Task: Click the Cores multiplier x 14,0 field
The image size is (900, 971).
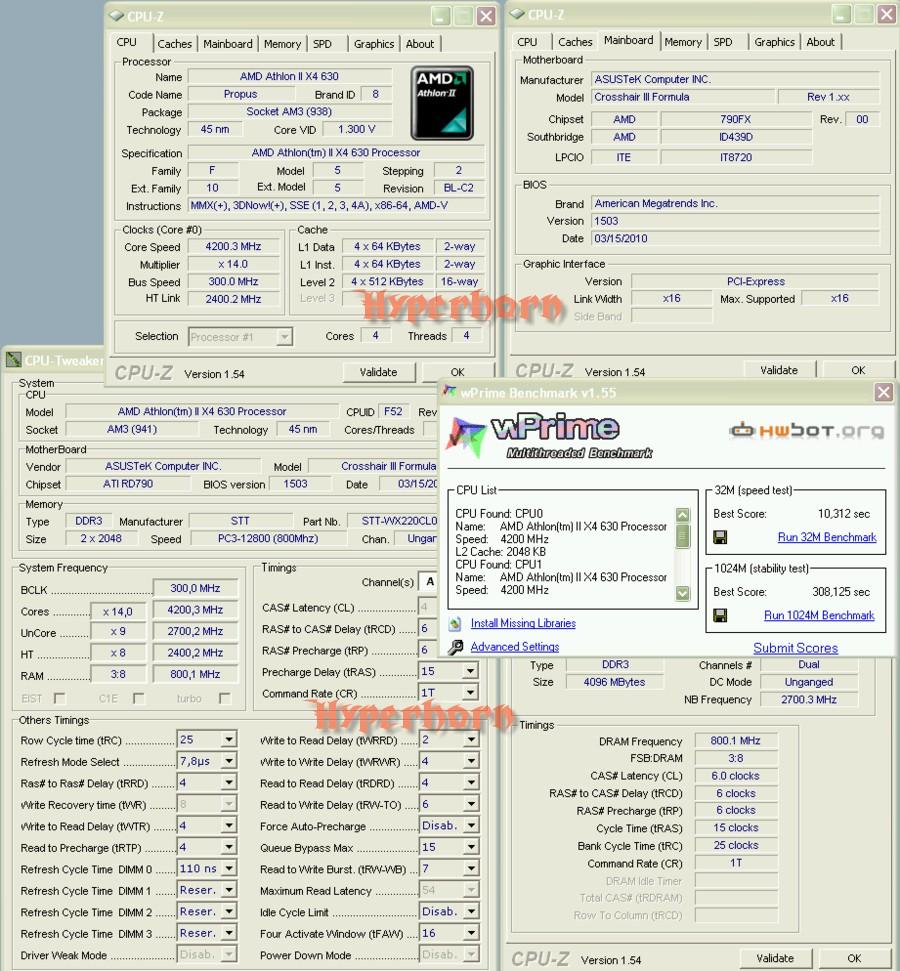Action: pyautogui.click(x=118, y=612)
